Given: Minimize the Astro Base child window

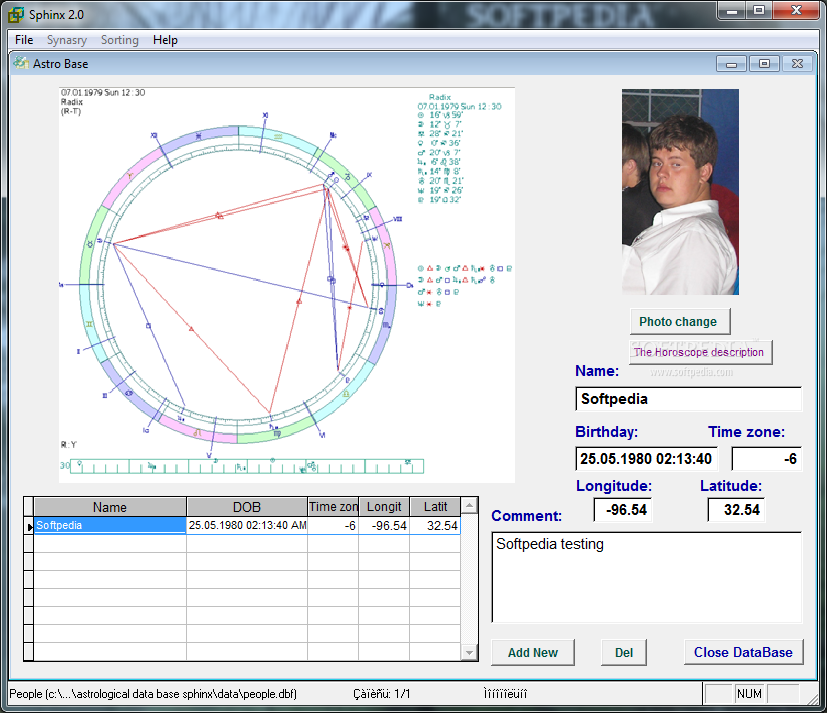Looking at the screenshot, I should click(x=731, y=64).
